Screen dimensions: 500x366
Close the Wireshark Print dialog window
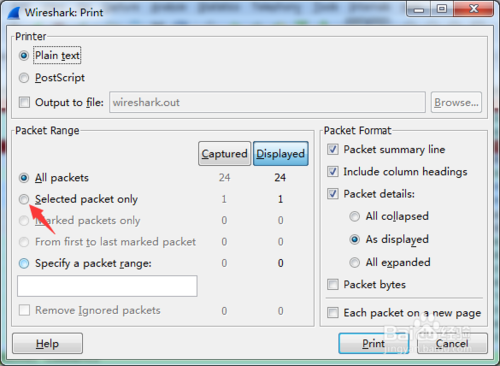click(x=473, y=9)
